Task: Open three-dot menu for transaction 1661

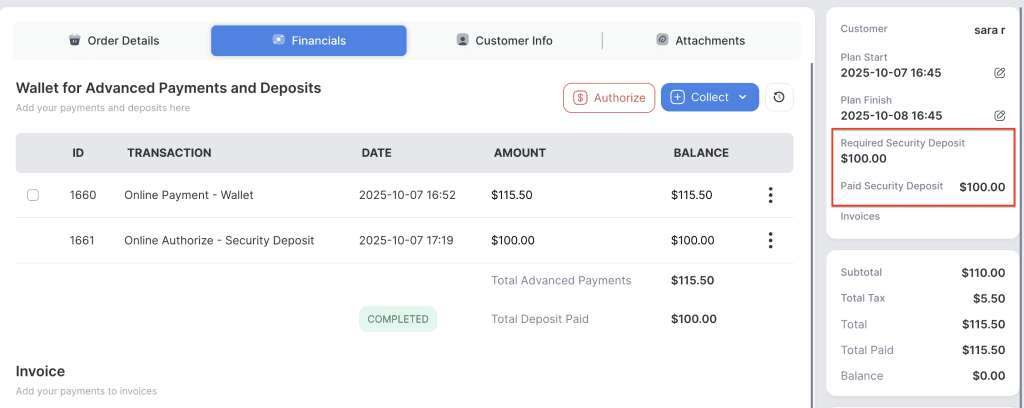Action: coord(770,240)
